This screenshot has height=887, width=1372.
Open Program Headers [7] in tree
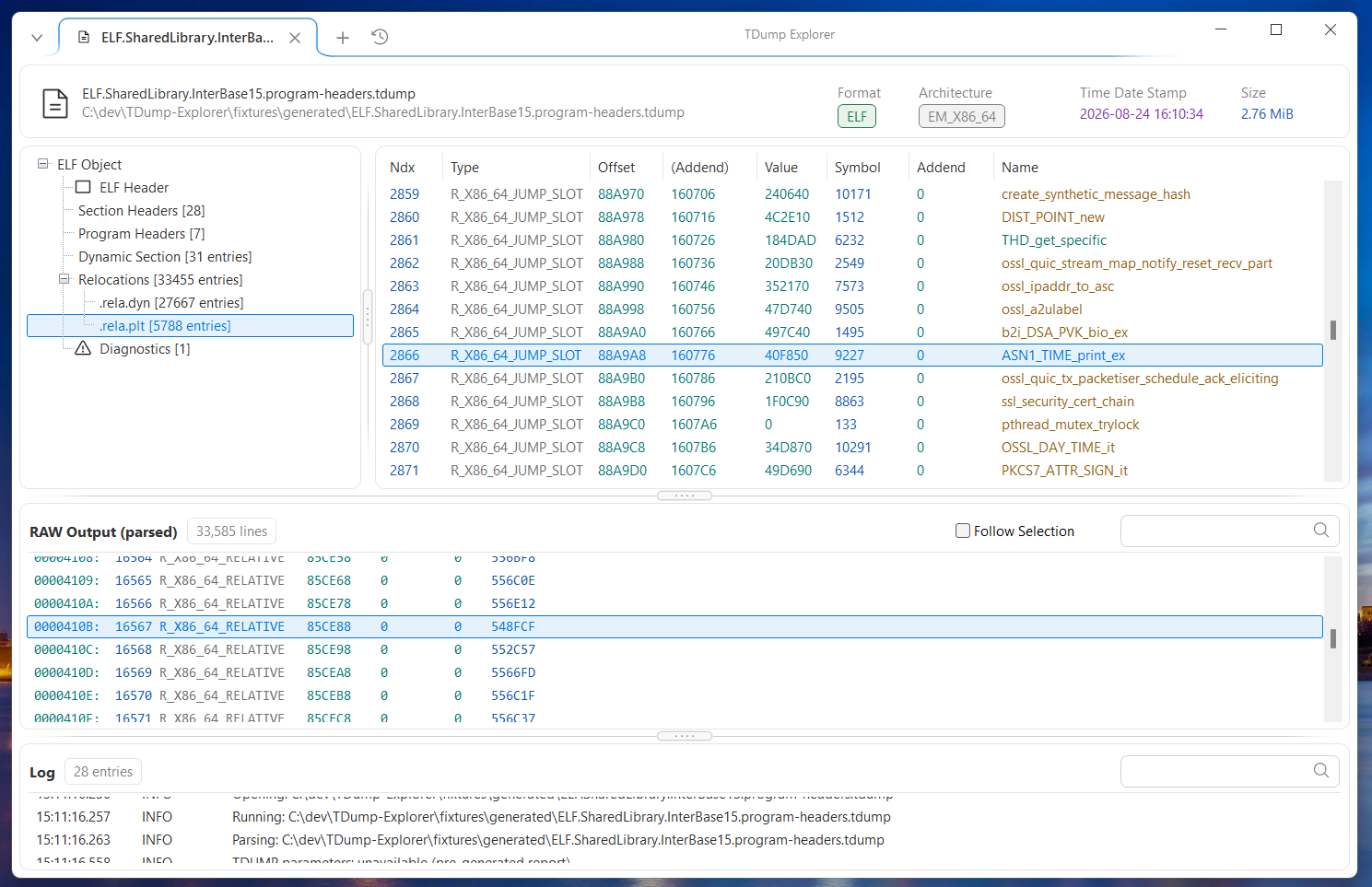point(142,233)
